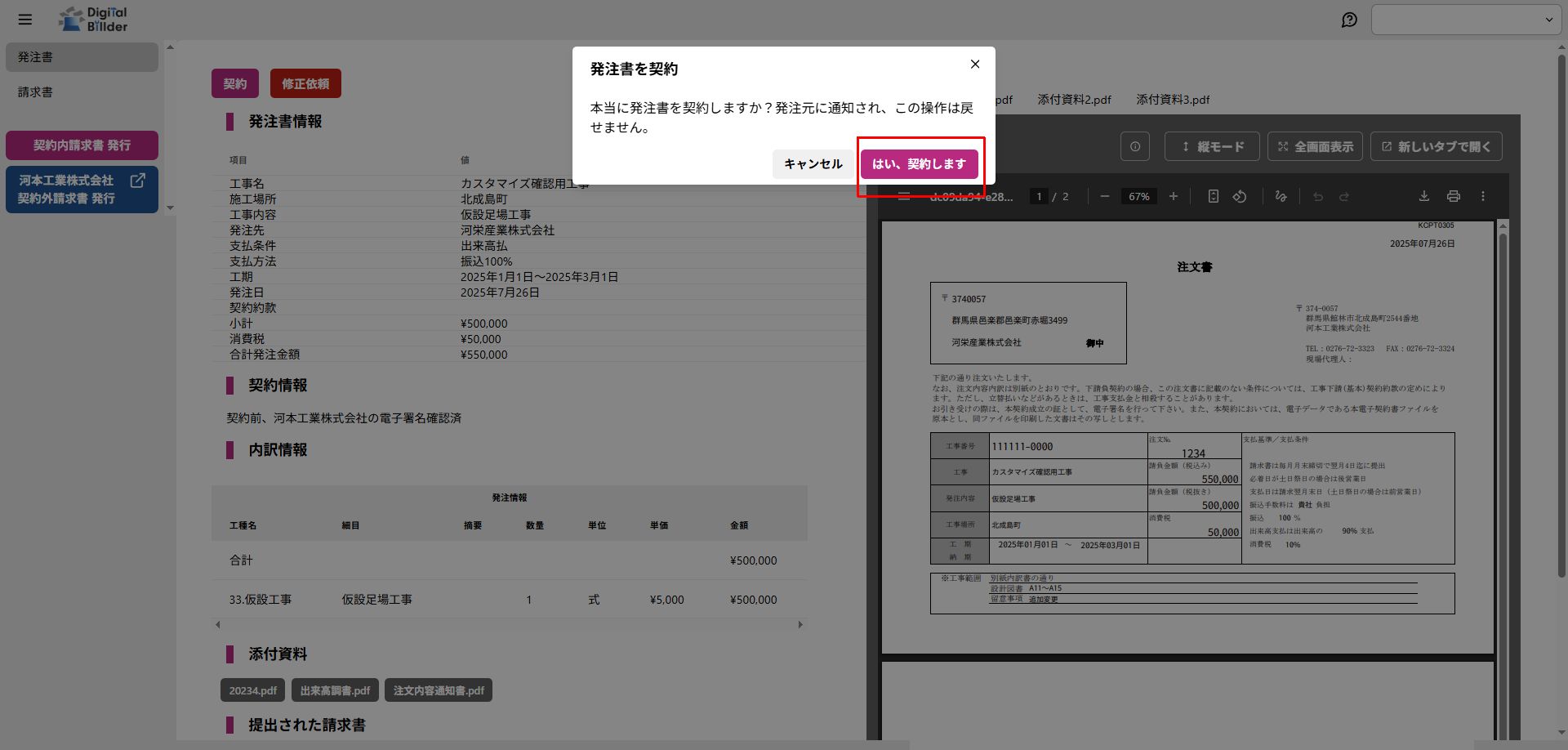Switch to 添付資料3.pdf tab
This screenshot has height=750, width=1568.
point(1172,100)
